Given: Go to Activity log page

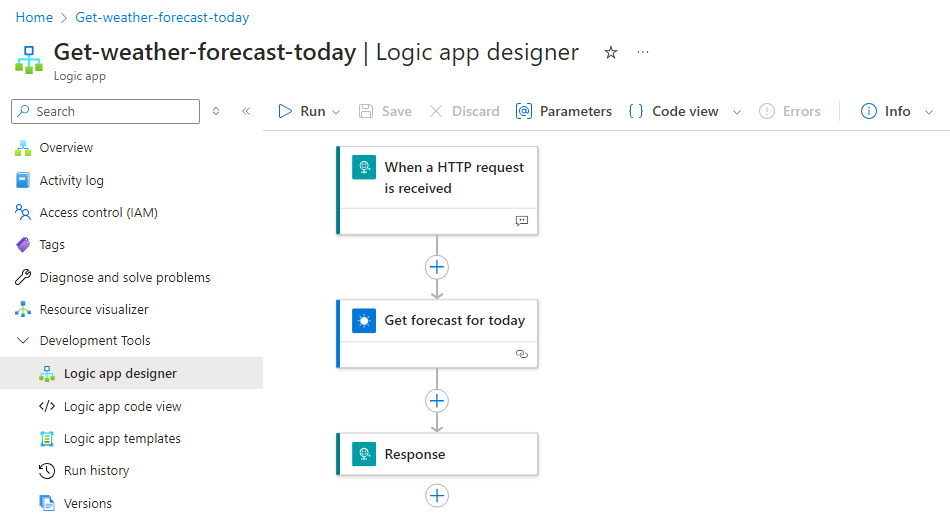Looking at the screenshot, I should [71, 181].
